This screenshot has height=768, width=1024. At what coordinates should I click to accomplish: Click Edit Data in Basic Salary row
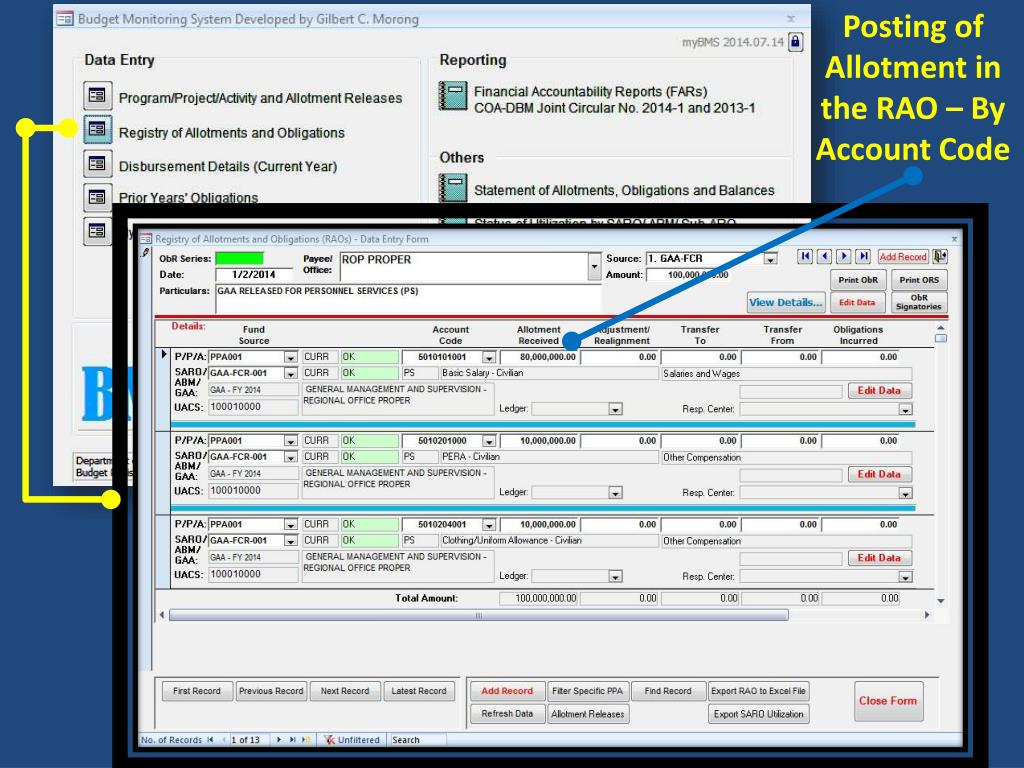(x=879, y=391)
